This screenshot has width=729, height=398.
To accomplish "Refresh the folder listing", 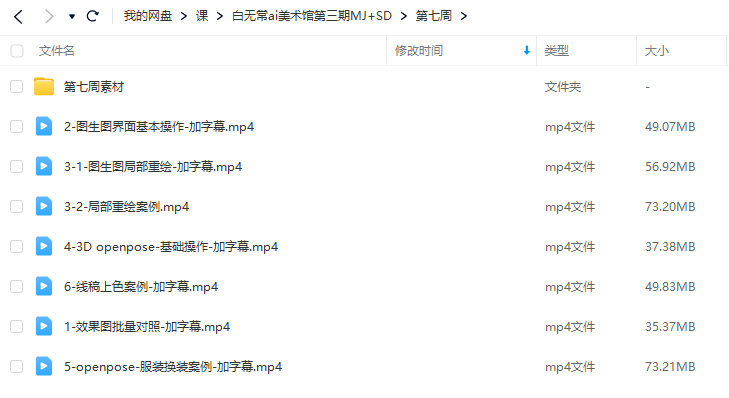I will click(x=93, y=16).
